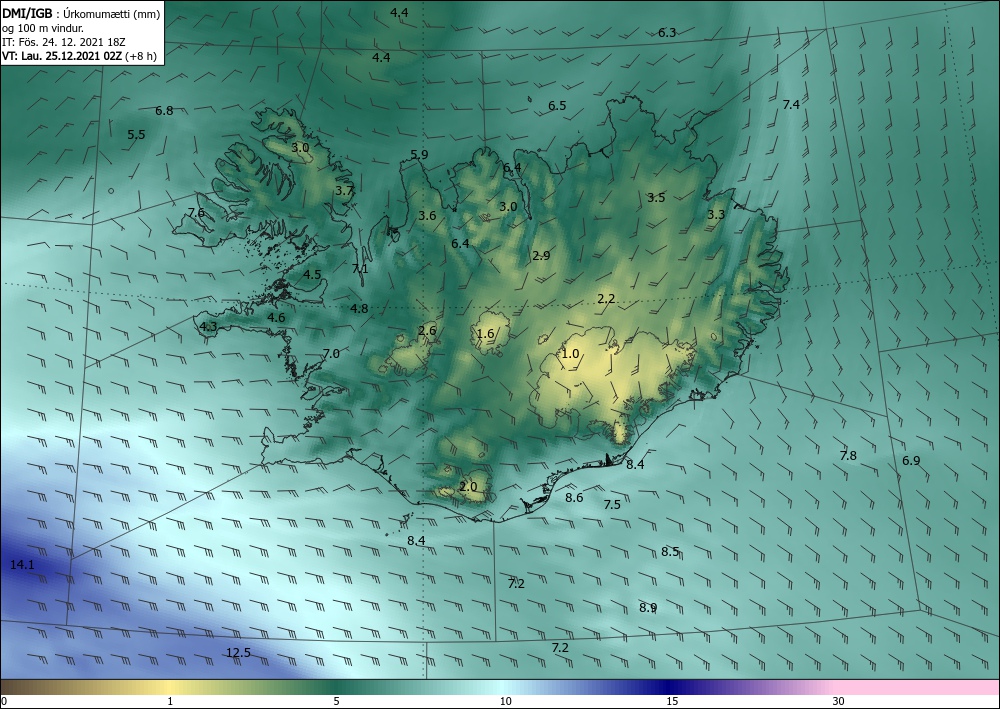The image size is (1000, 709).
Task: Click the 3.7 value in the Westfjords
Action: point(344,191)
